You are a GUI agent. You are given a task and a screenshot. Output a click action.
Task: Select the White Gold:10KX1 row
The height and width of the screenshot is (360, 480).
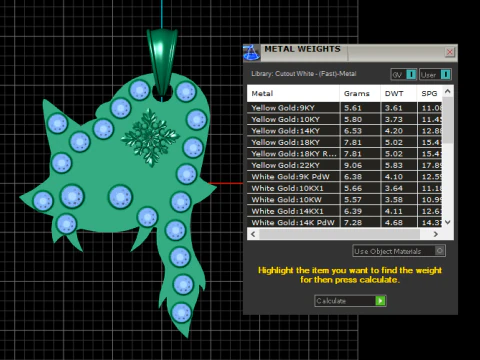point(345,188)
